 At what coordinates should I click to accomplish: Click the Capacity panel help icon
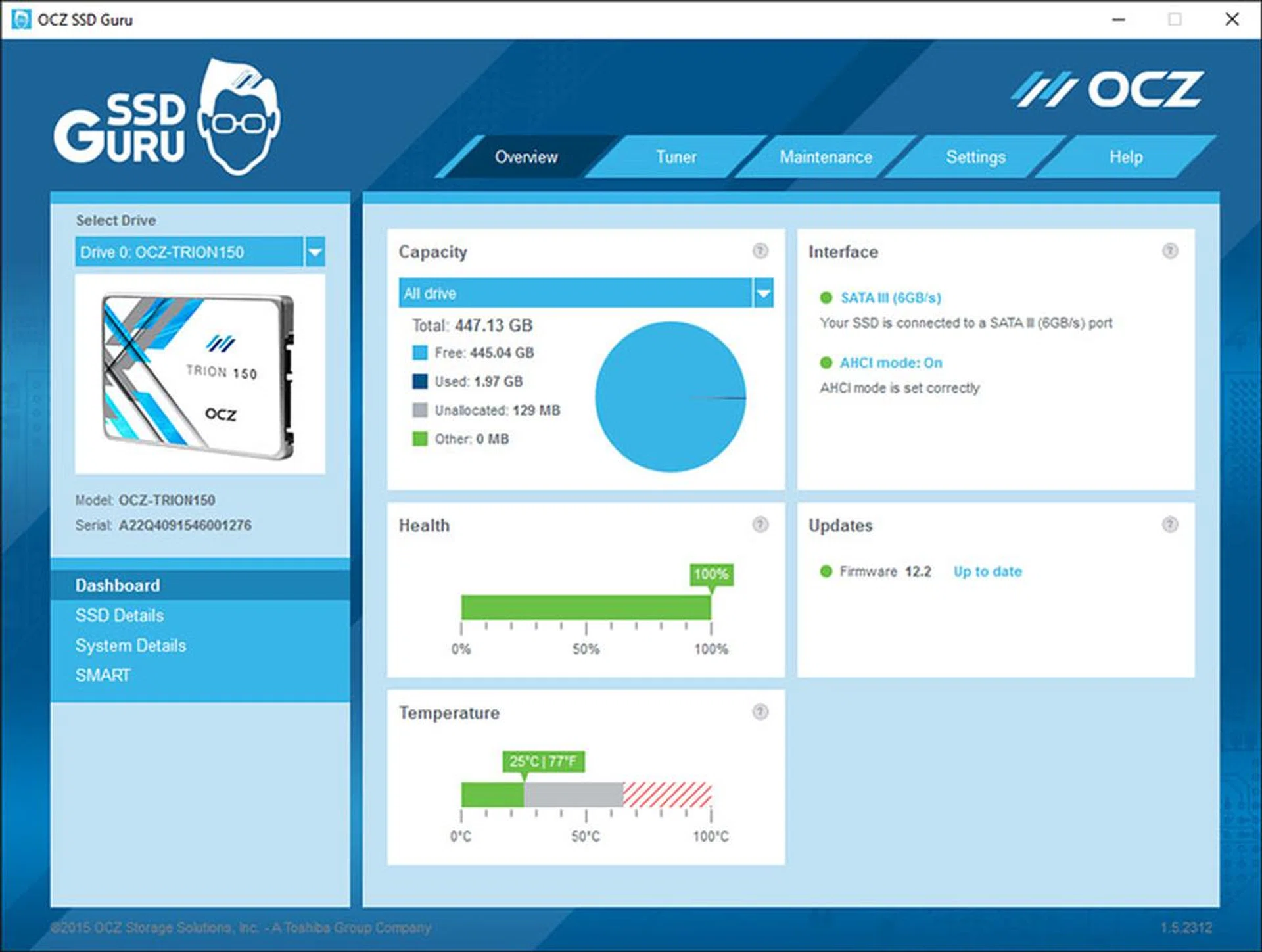point(760,250)
